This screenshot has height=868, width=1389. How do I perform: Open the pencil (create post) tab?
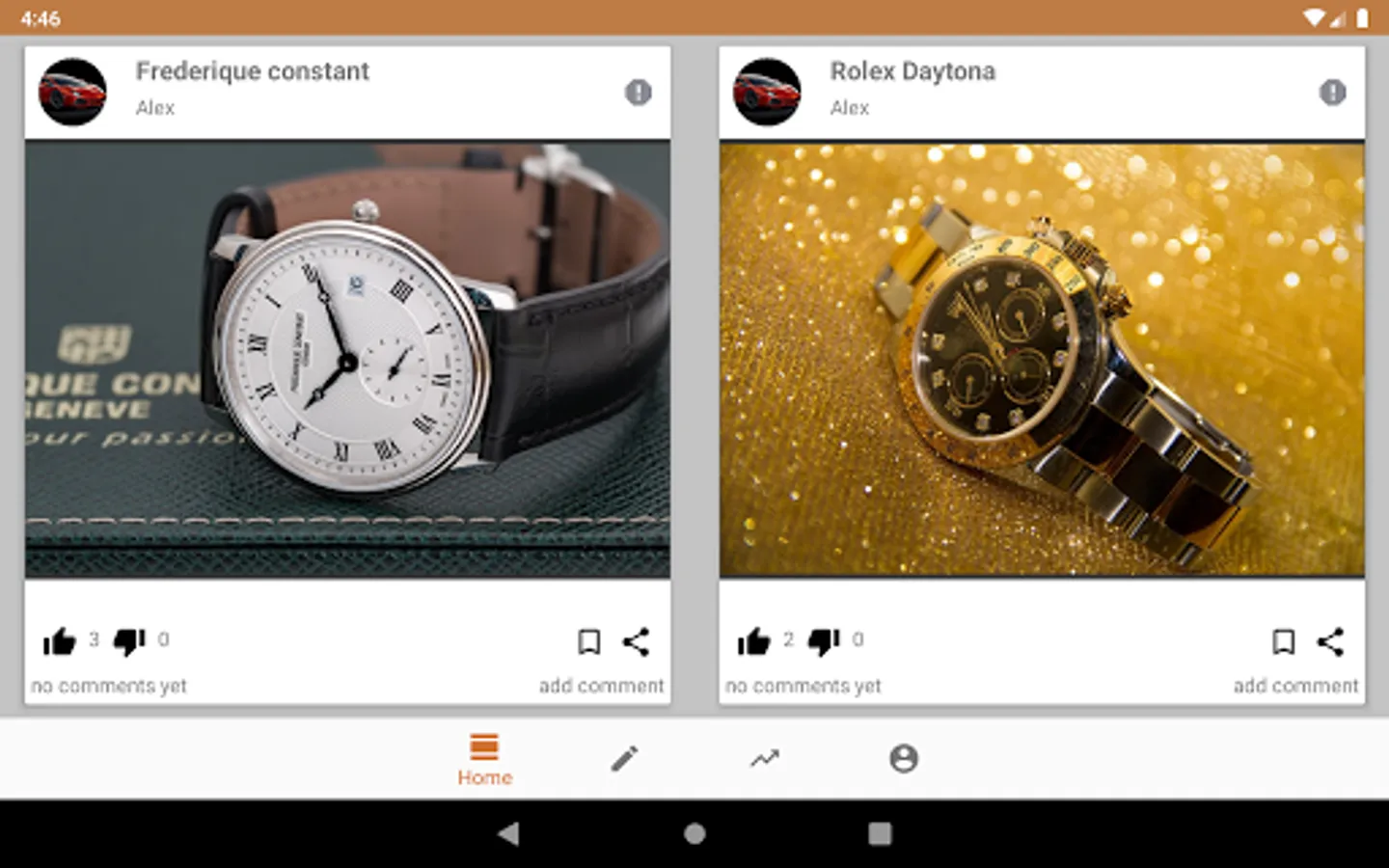tap(624, 759)
